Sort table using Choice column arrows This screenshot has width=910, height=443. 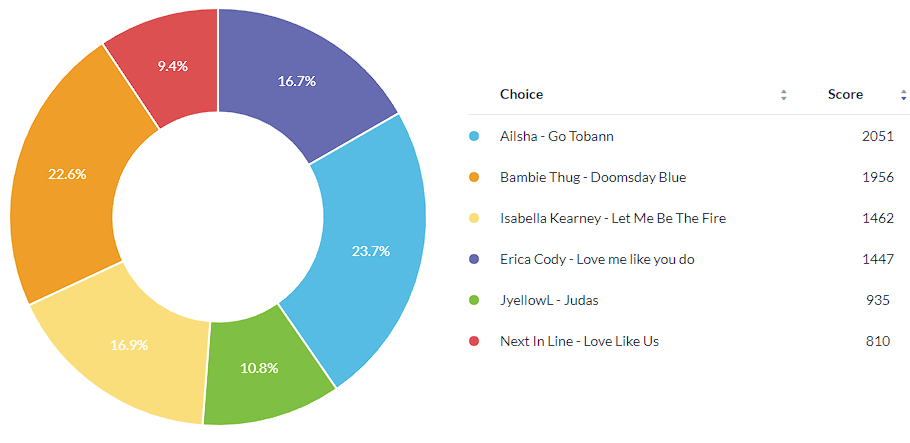coord(784,95)
